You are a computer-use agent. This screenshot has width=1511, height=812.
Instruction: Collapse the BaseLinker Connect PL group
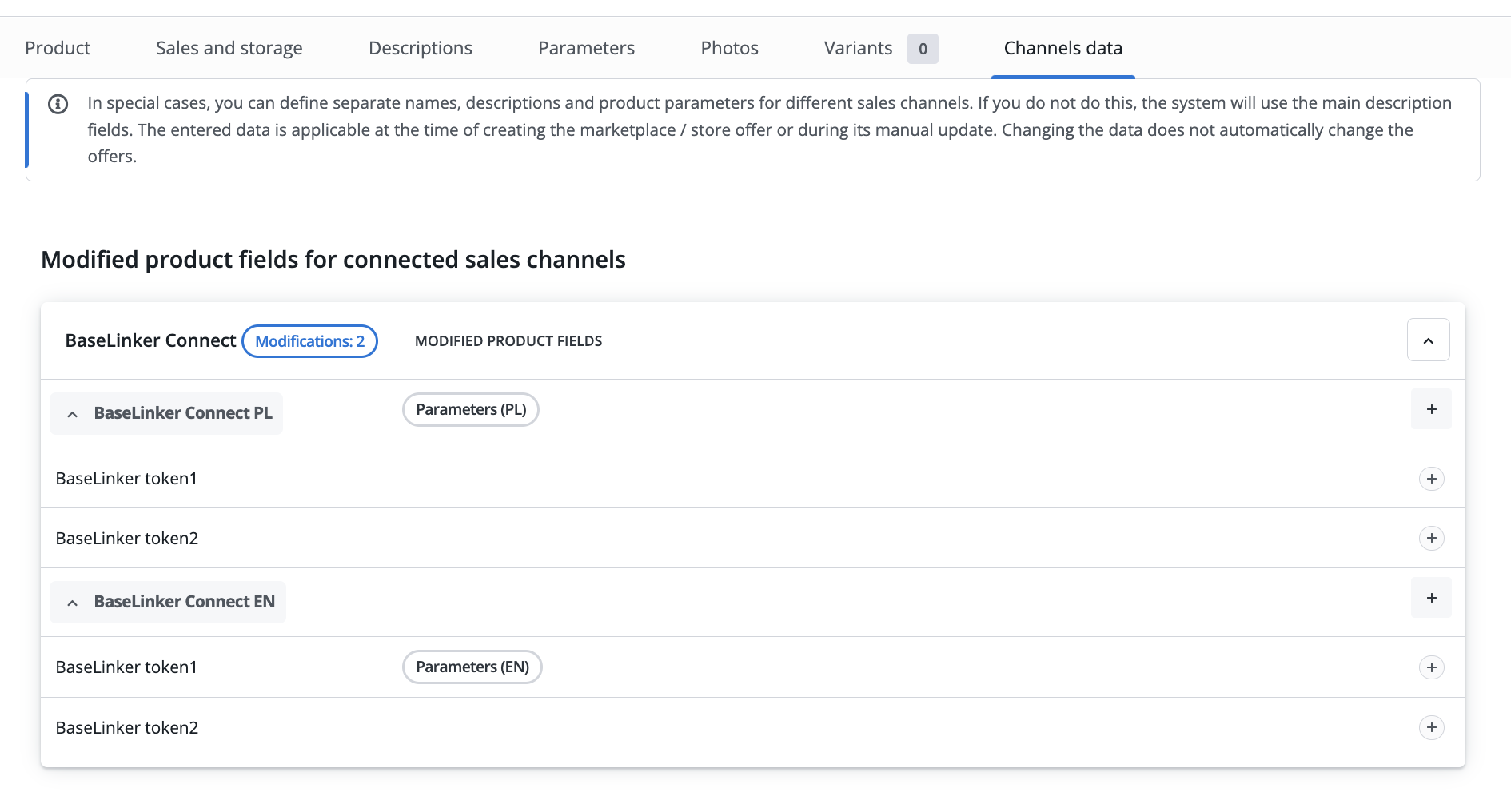[x=73, y=414]
